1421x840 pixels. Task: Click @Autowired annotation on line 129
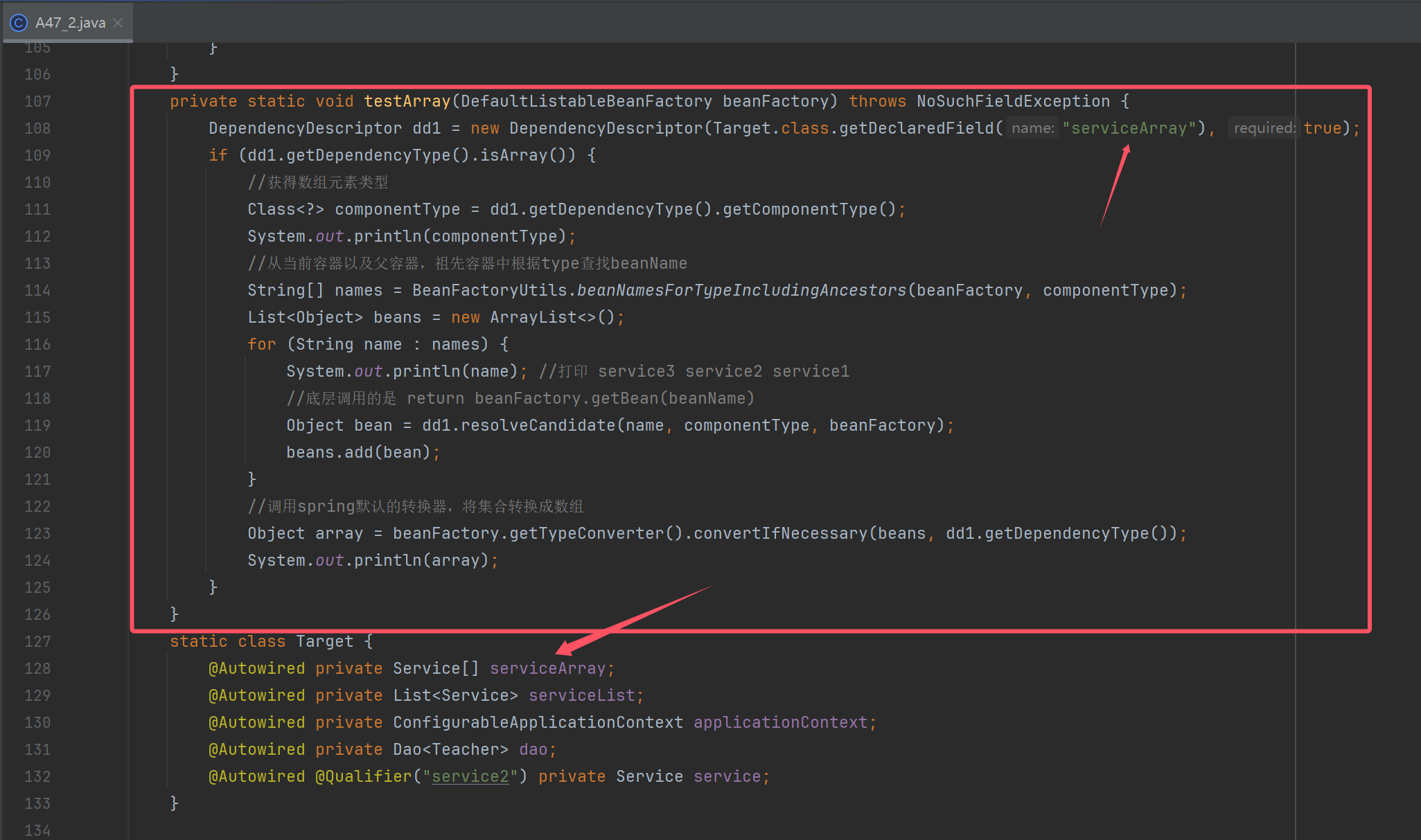[x=257, y=695]
